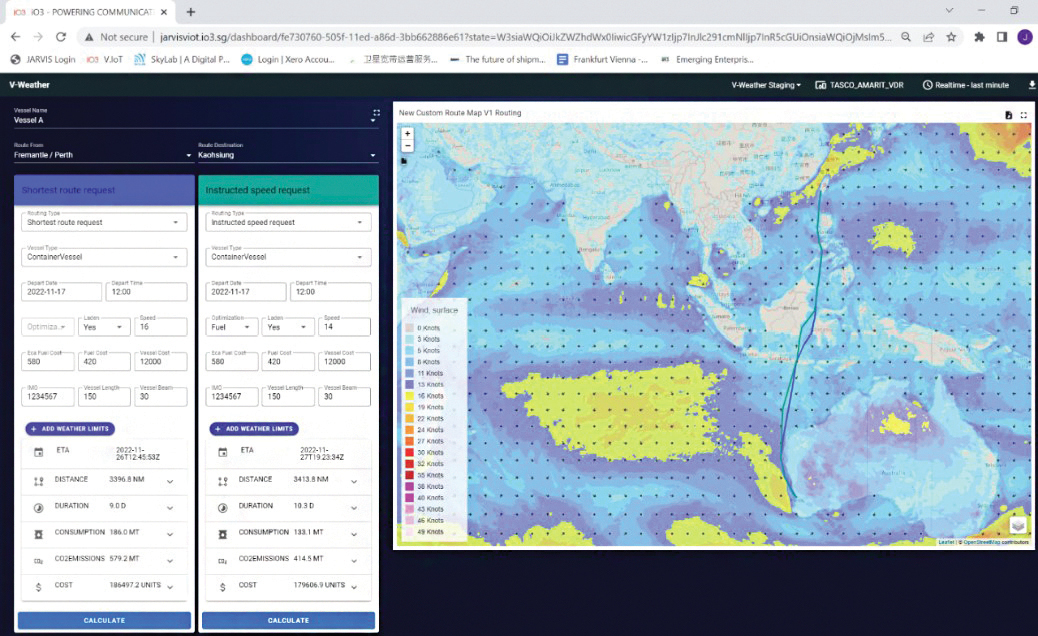Click ADD WEATHER LIMITS in the instructed speed panel

[x=254, y=429]
